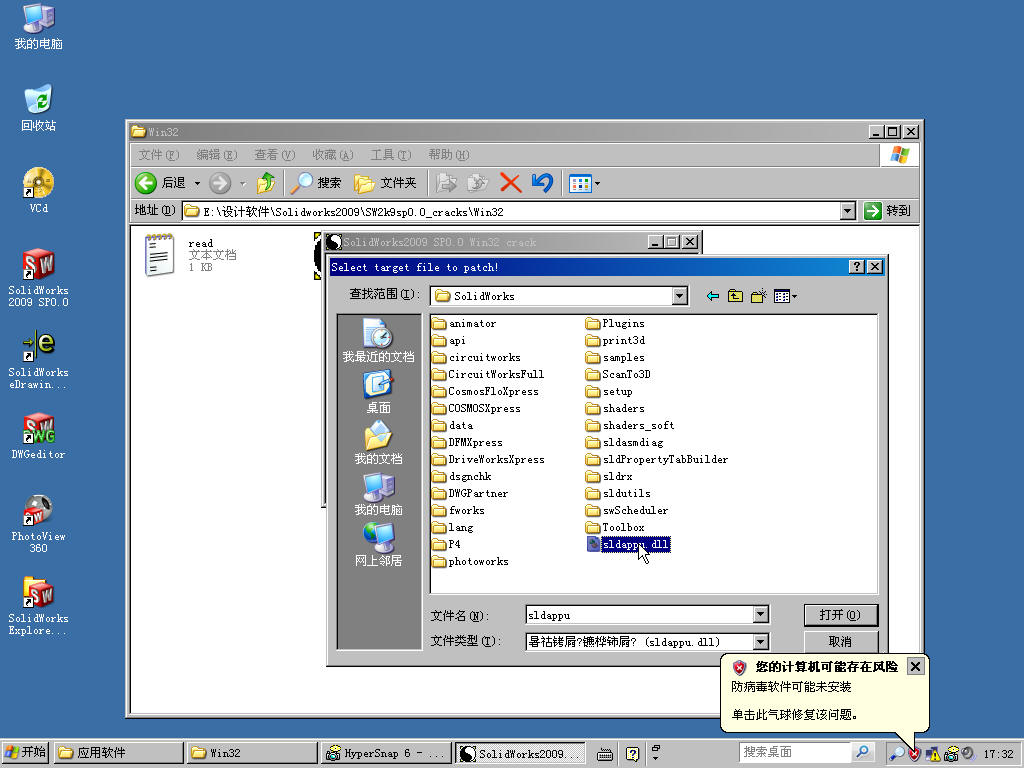Click the address bar path field
The width and height of the screenshot is (1024, 768).
[511, 211]
